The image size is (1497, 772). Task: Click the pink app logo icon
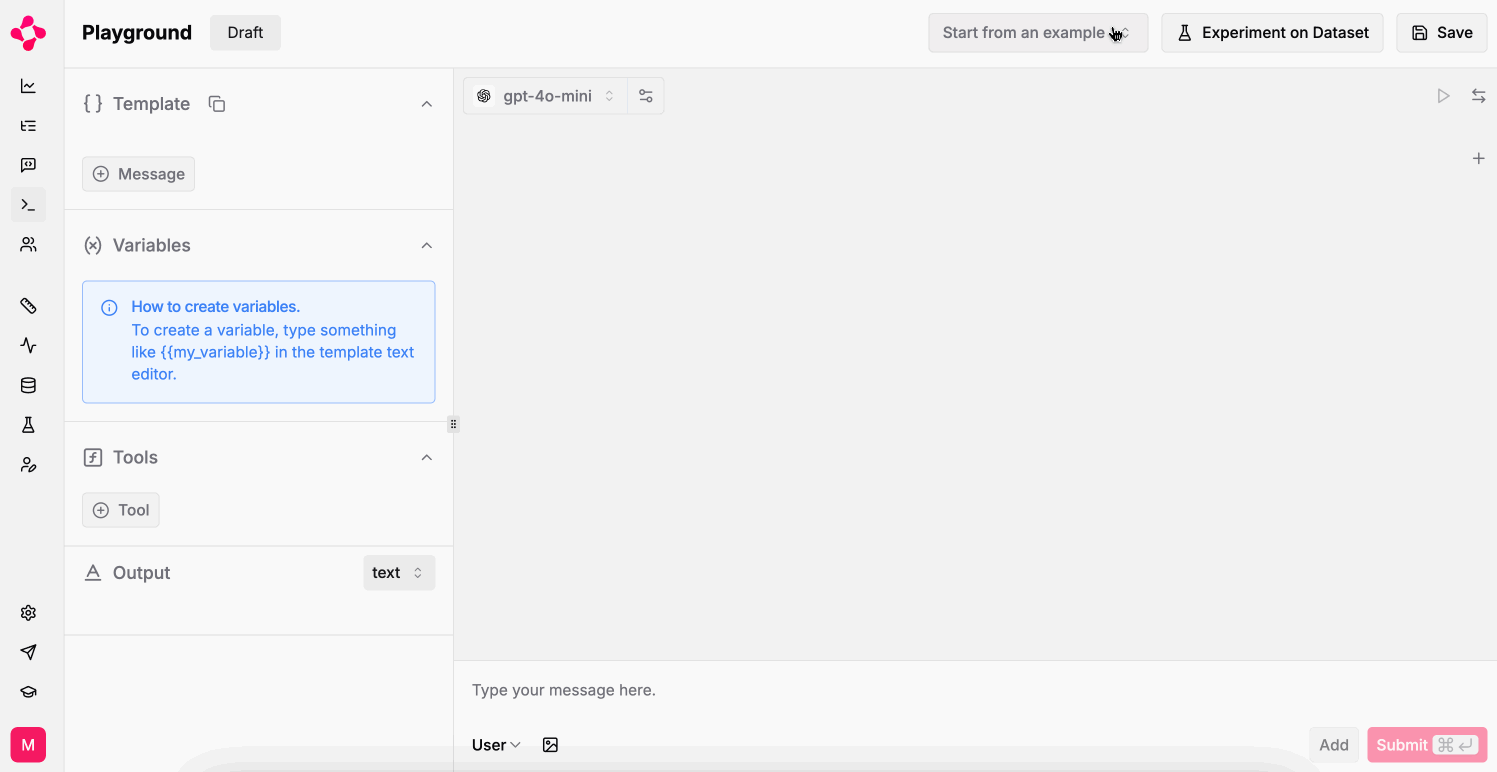click(x=28, y=33)
